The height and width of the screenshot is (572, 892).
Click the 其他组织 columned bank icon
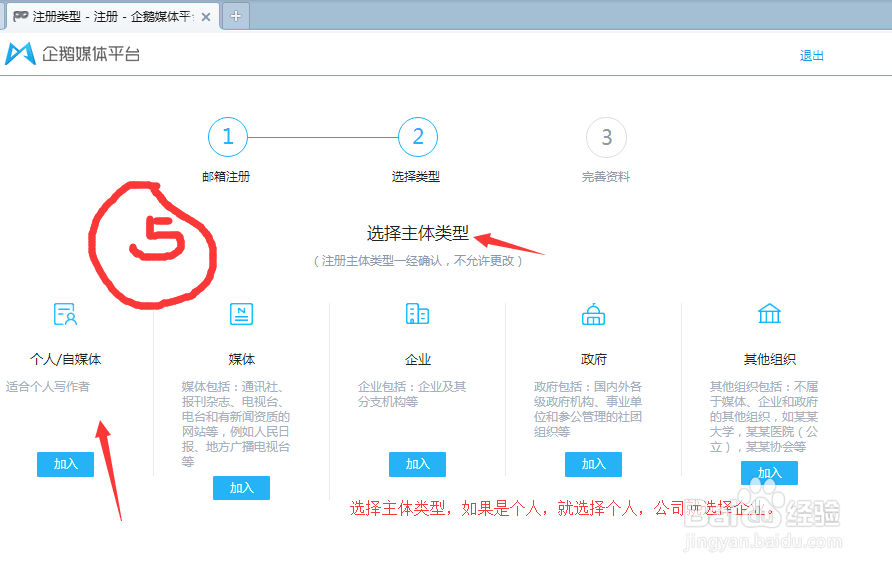coord(769,314)
